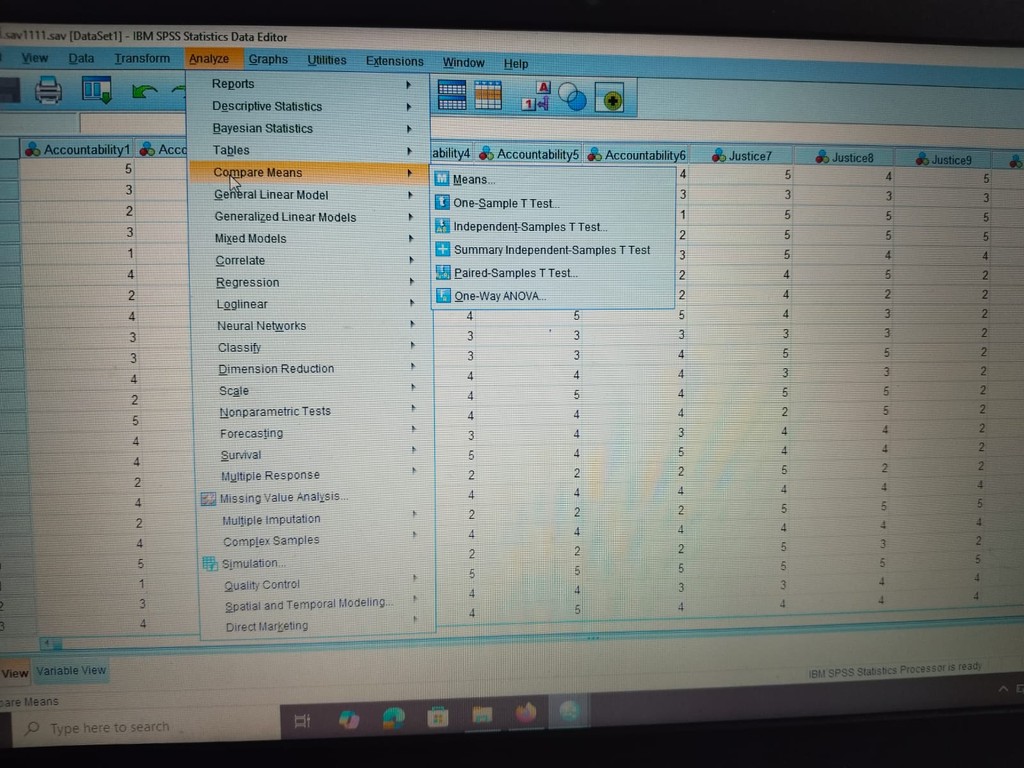Image resolution: width=1024 pixels, height=768 pixels.
Task: Open Microsoft Edge from the taskbar
Action: tap(393, 718)
